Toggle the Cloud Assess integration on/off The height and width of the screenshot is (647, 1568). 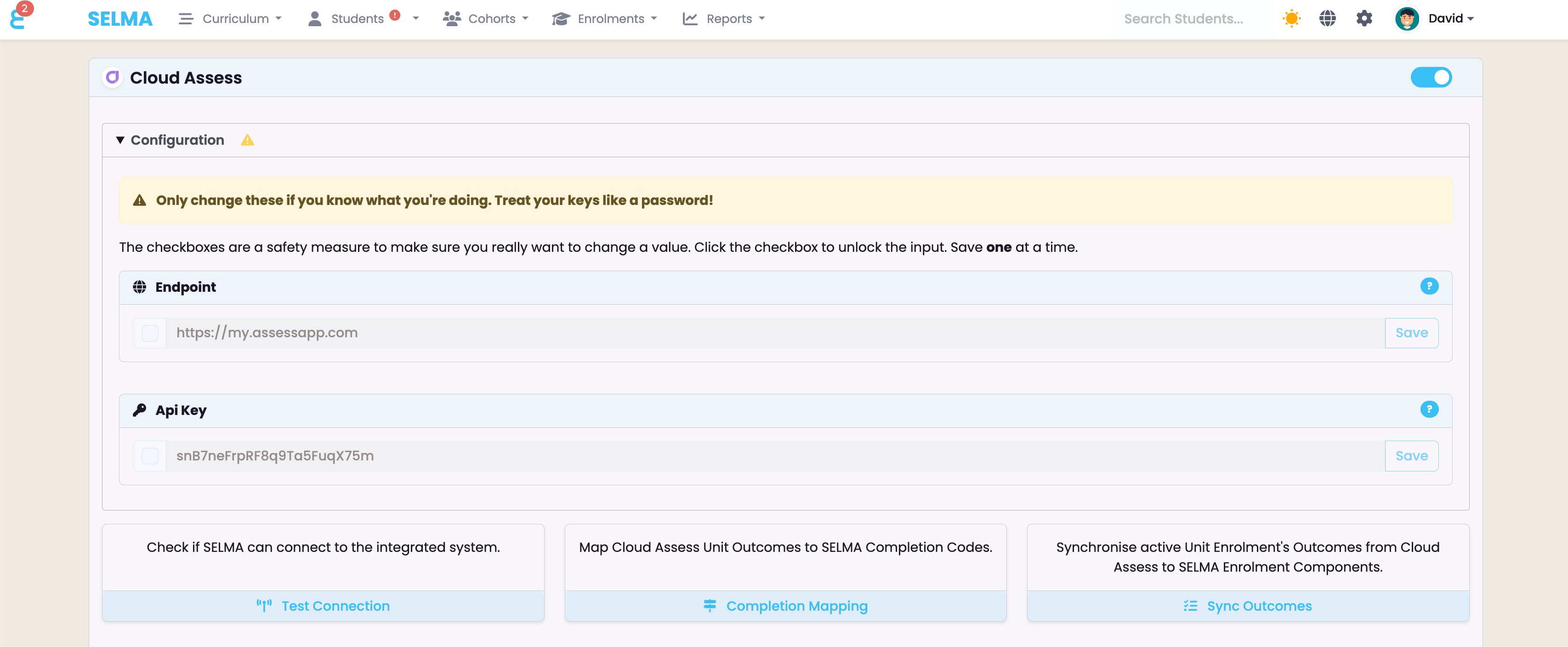1432,77
